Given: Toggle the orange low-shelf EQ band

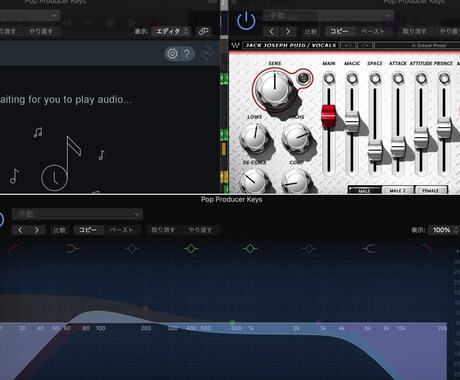Looking at the screenshot, I should (73, 248).
